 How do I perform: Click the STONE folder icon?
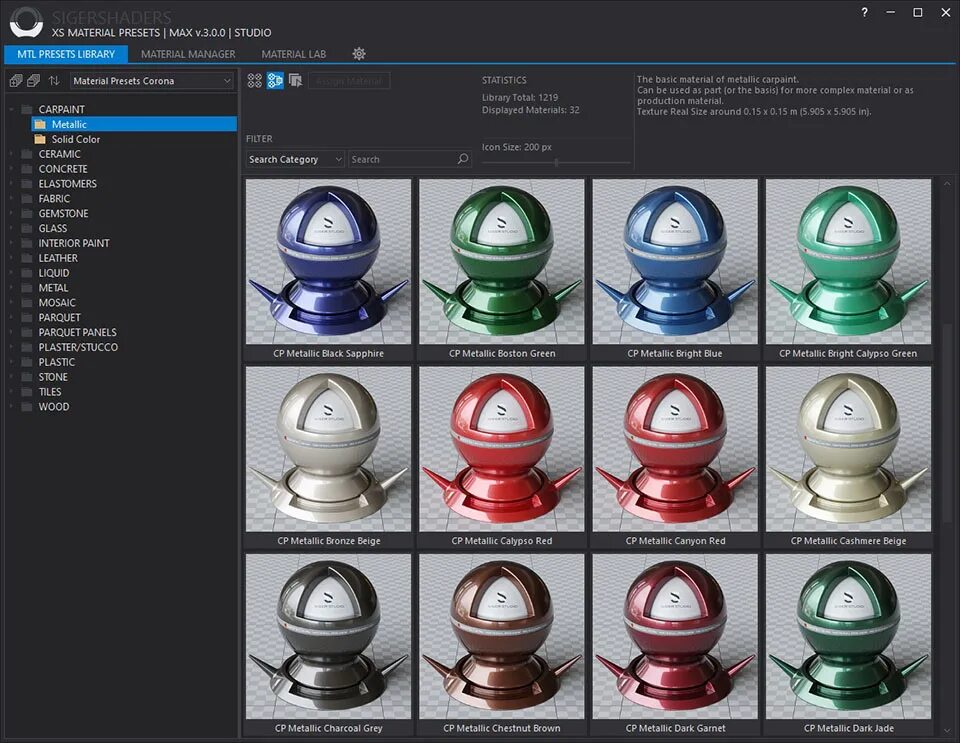[x=27, y=377]
